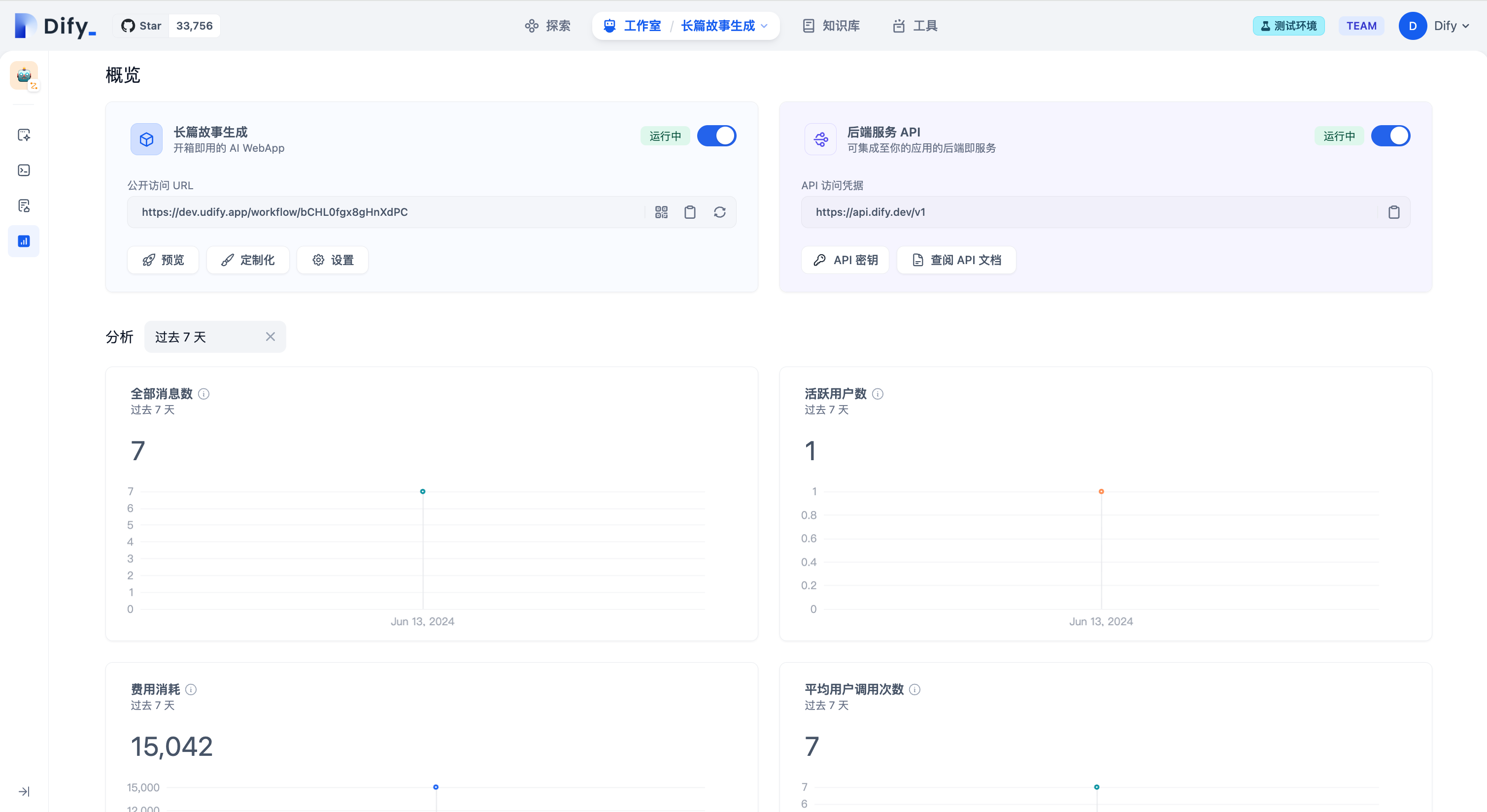Switch to the 探索 tab
The image size is (1487, 812).
click(x=547, y=26)
